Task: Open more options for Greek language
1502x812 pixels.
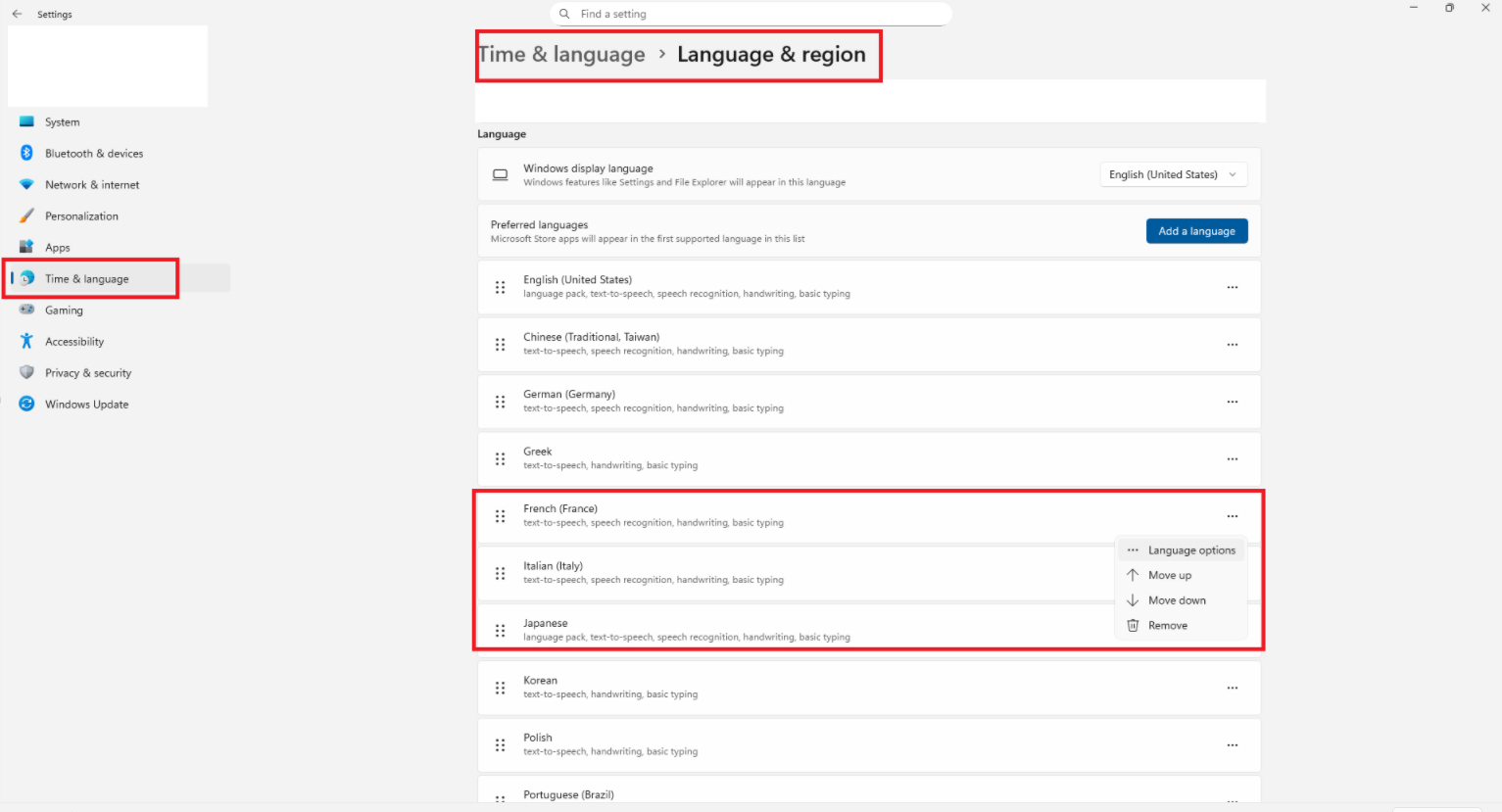Action: click(x=1232, y=458)
